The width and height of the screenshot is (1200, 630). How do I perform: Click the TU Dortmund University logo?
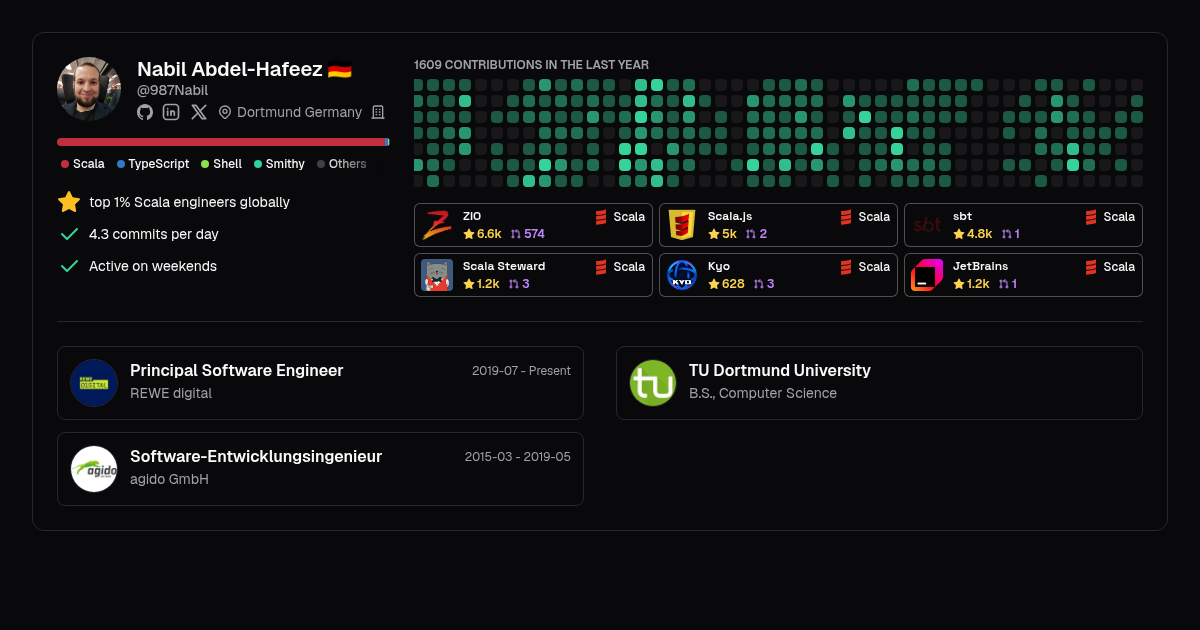pyautogui.click(x=653, y=383)
